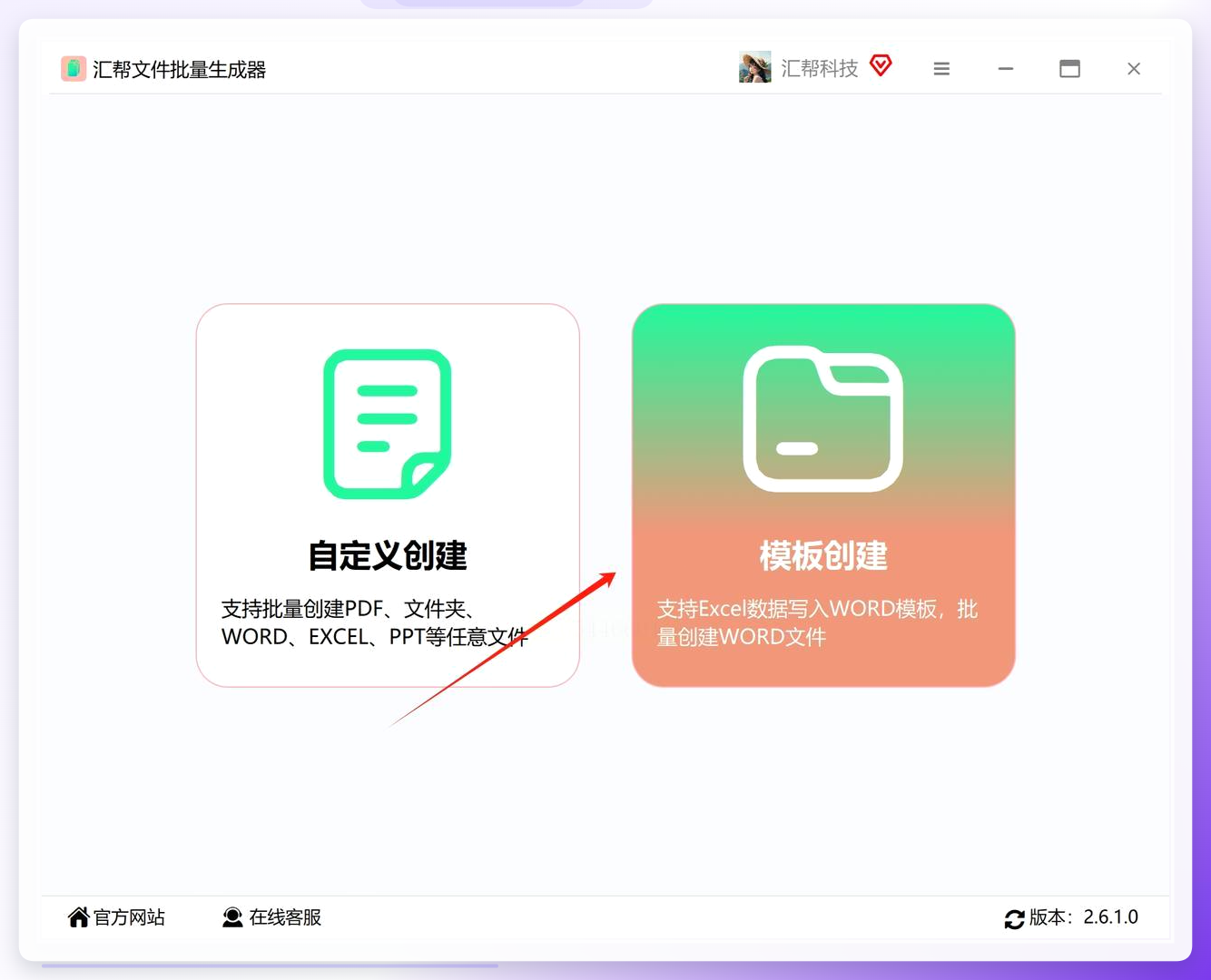Click the 支持批量创建PDF description text

pyautogui.click(x=374, y=622)
